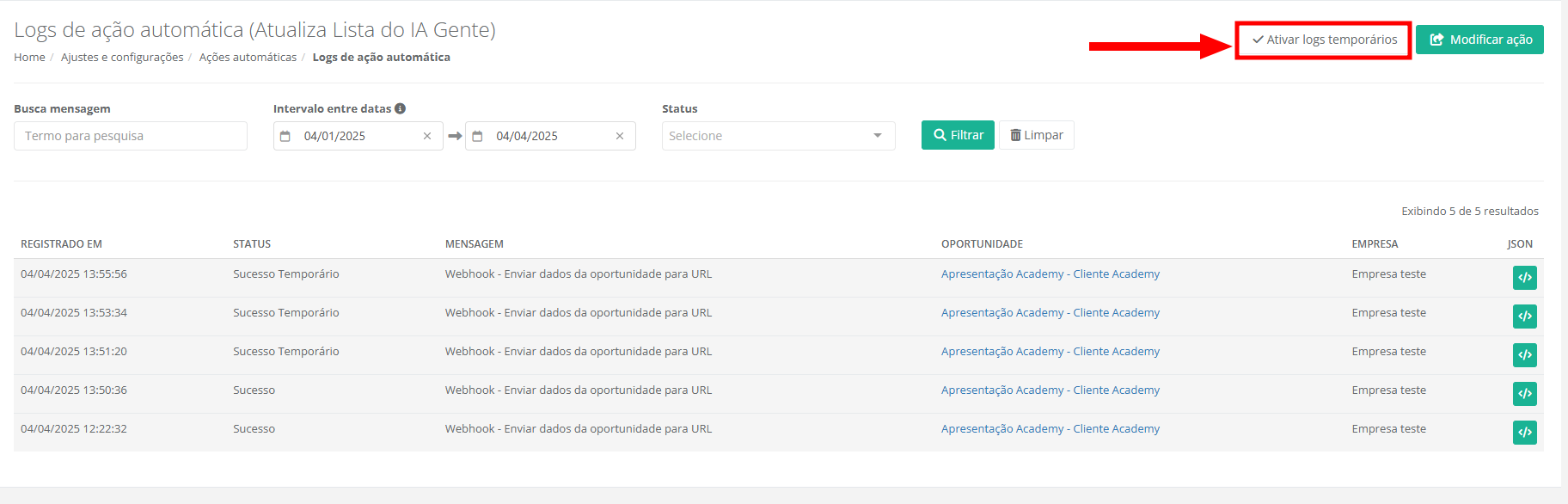Image resolution: width=1568 pixels, height=504 pixels.
Task: Open JSON for the 12:22:32 log entry
Action: [1524, 433]
